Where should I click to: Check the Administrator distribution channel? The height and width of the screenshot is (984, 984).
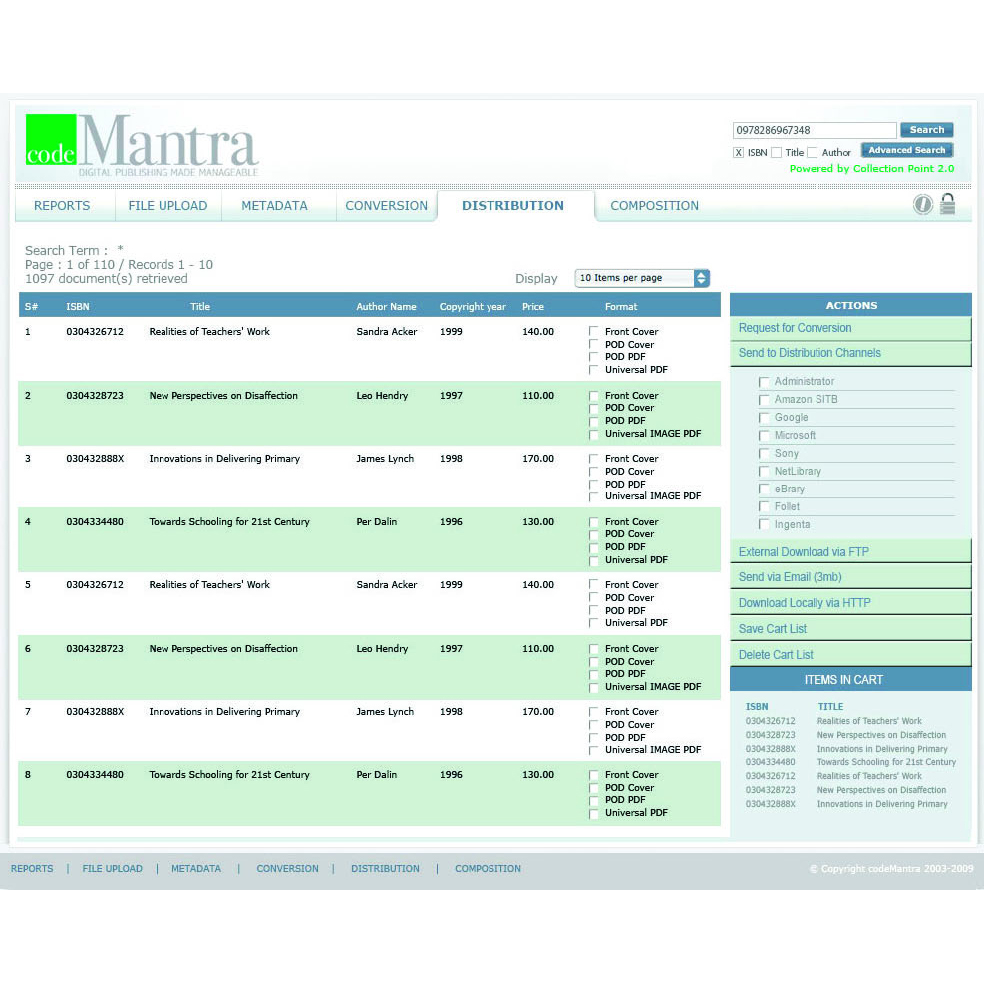tap(764, 382)
